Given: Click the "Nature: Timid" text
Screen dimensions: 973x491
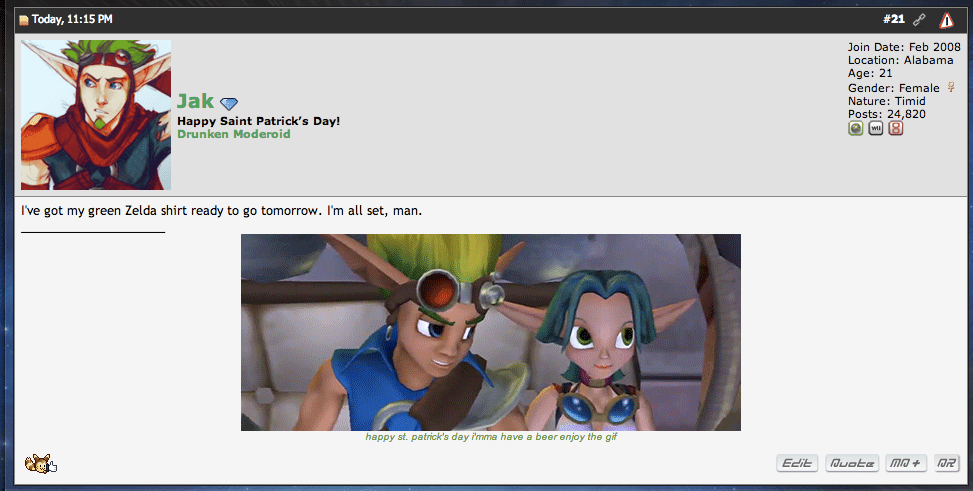Looking at the screenshot, I should [x=887, y=101].
